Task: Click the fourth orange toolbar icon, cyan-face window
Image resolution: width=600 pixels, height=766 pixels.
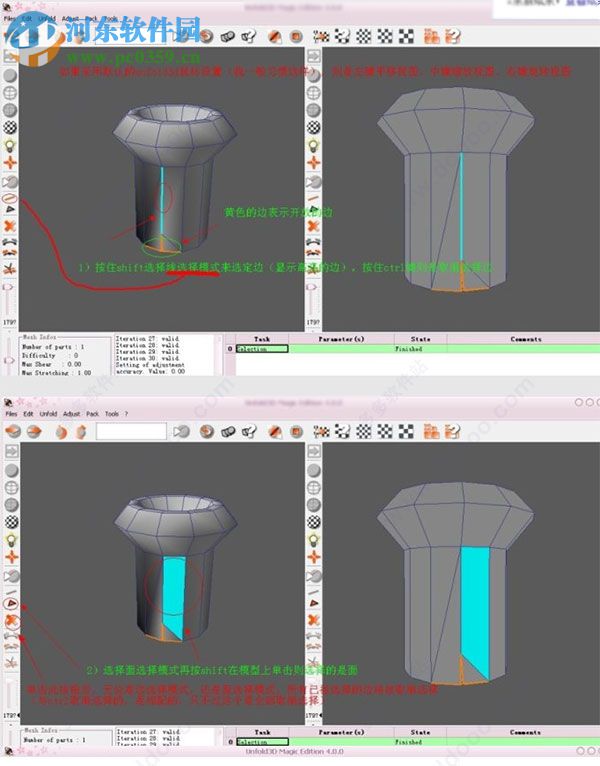Action: [x=81, y=432]
